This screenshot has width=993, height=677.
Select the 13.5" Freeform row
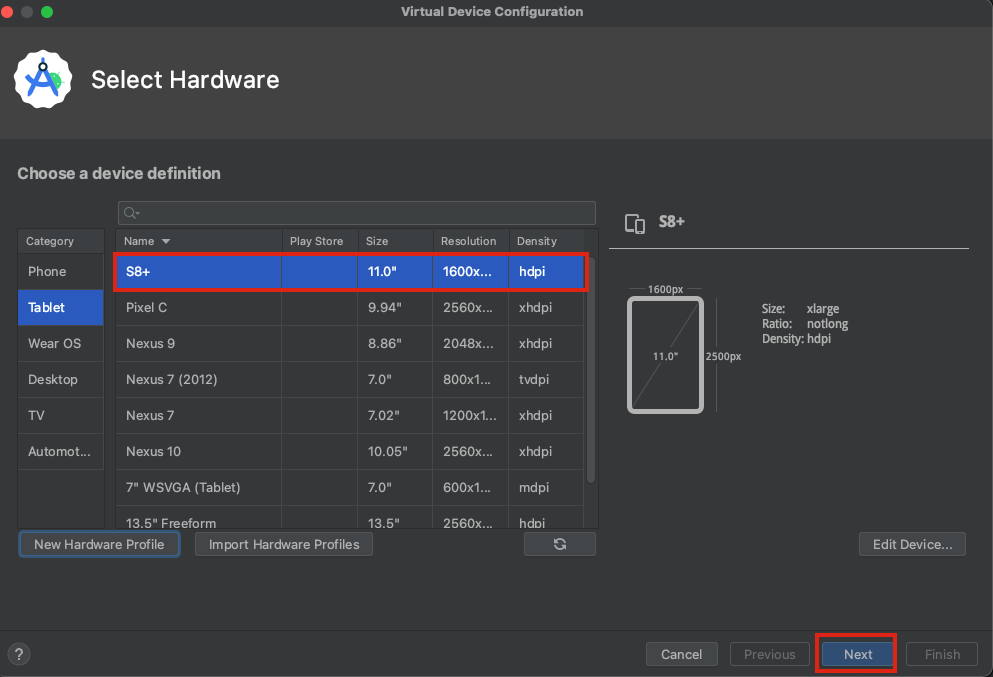point(350,517)
